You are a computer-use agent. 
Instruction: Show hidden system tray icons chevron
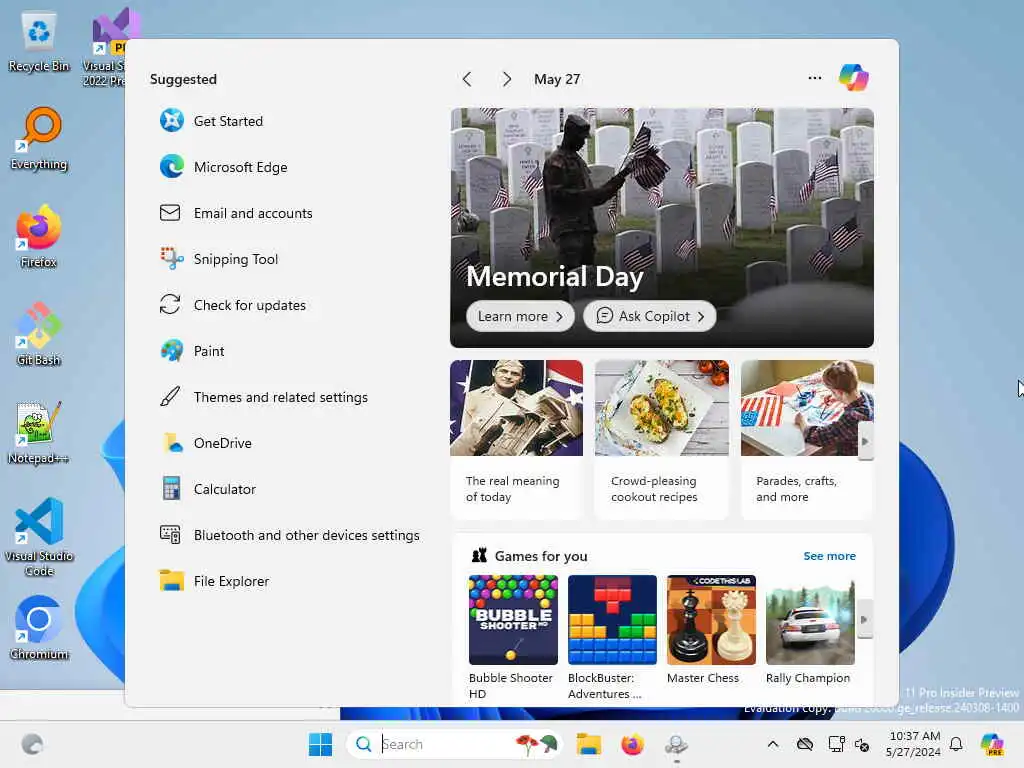(773, 744)
